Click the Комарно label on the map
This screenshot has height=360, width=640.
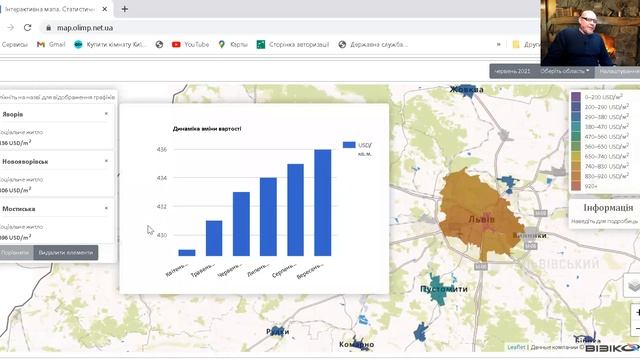point(356,344)
